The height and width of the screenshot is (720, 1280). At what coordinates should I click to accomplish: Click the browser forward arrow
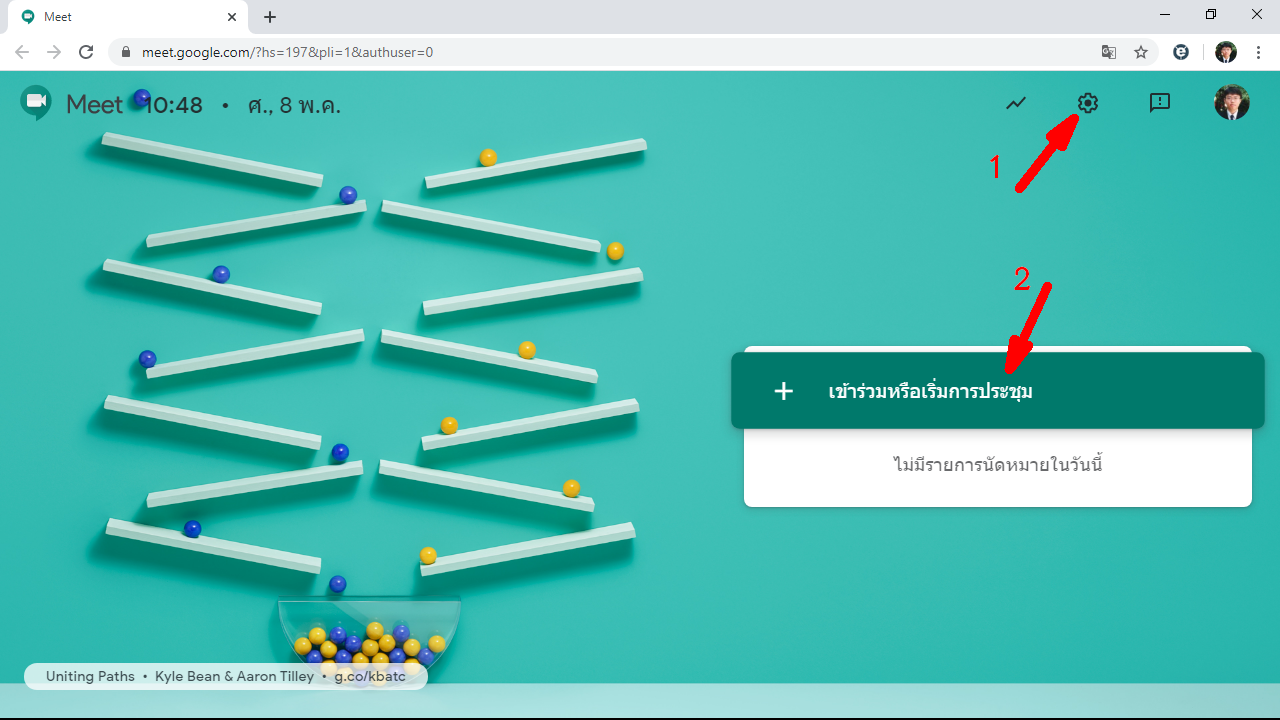click(x=54, y=52)
